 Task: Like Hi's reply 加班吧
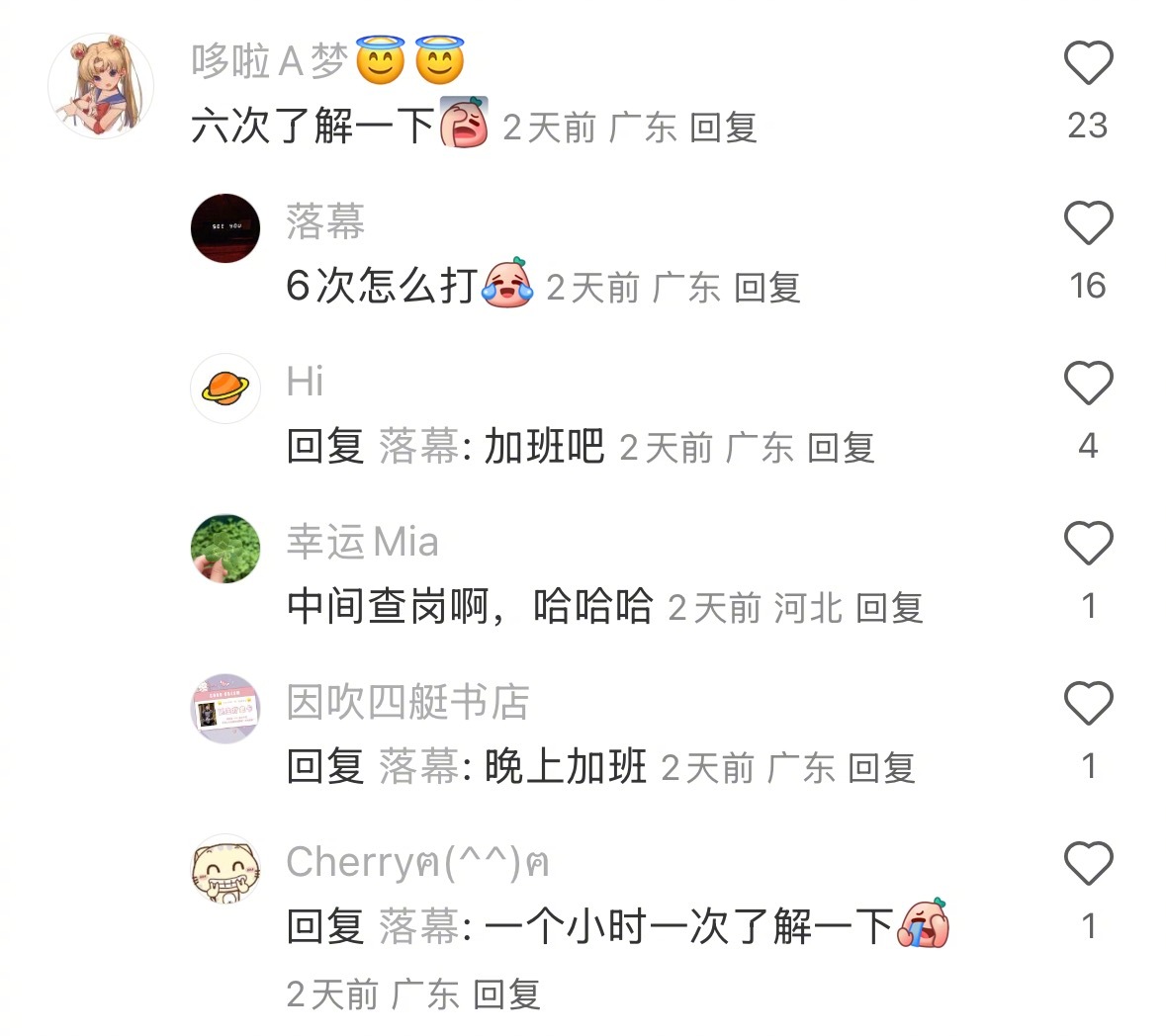coord(1088,383)
